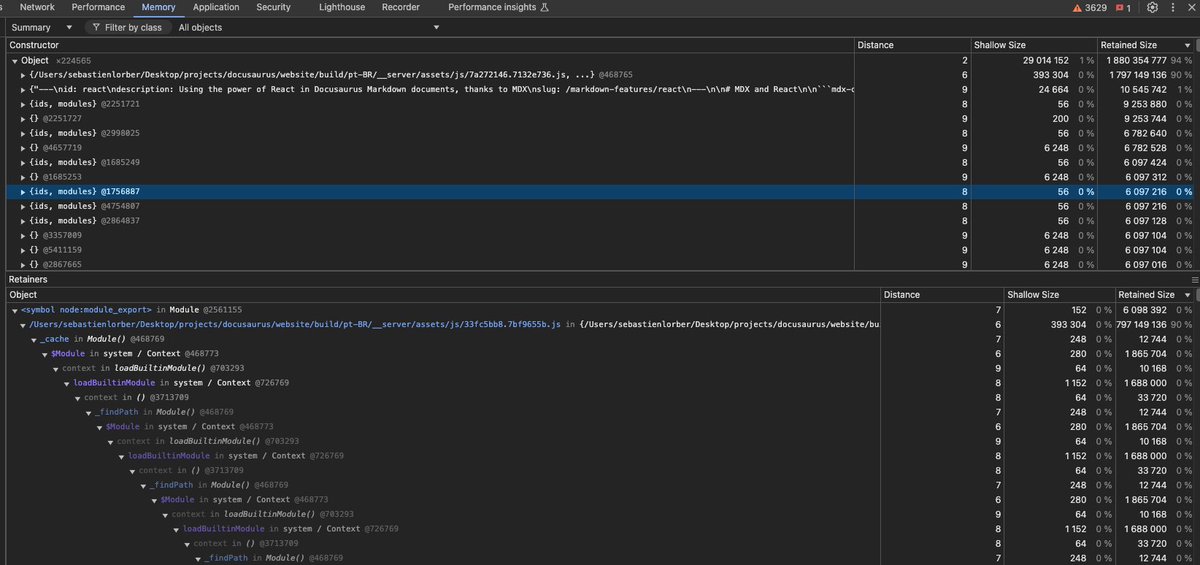
Task: Collapse the 33fc5bb8.7bf9655b.js retainer row
Action: click(x=23, y=325)
